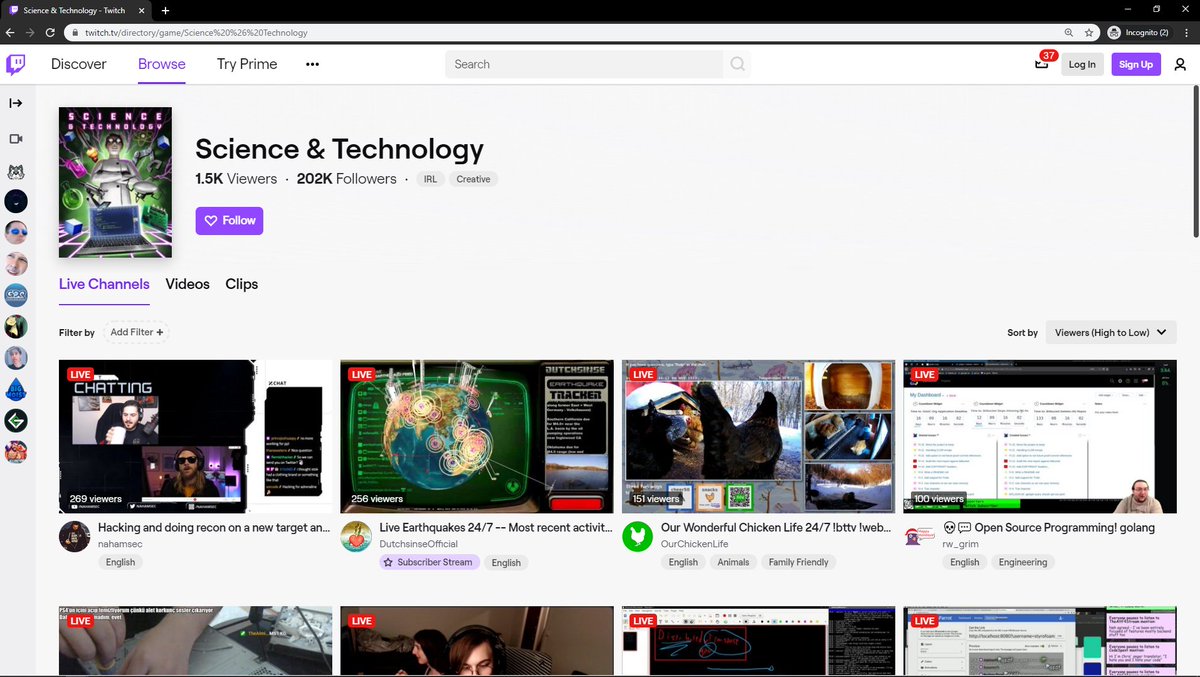Open the Chrome zoom magnifier icon
1200x677 pixels.
1069,32
